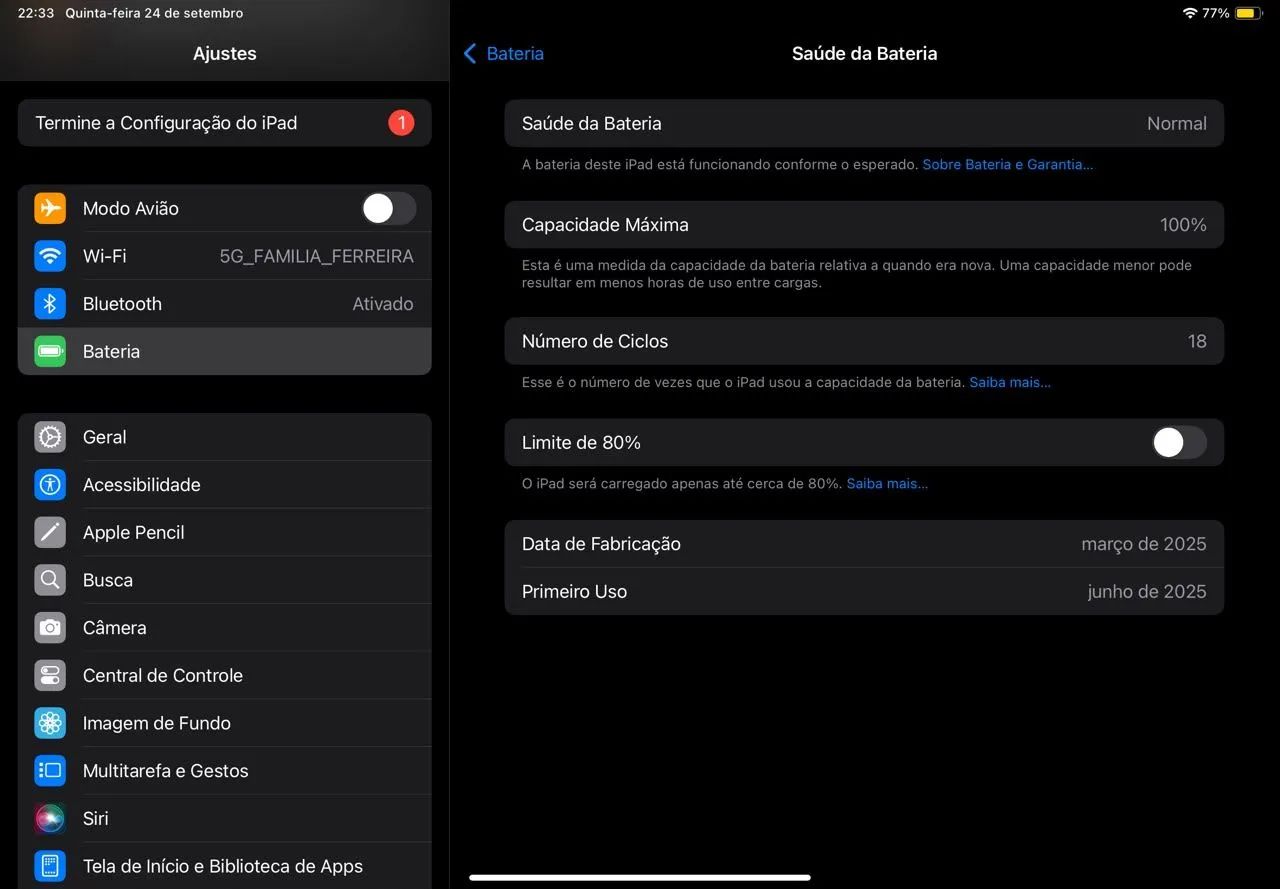The image size is (1280, 889).
Task: Open the Central de Controle row
Action: tap(225, 675)
